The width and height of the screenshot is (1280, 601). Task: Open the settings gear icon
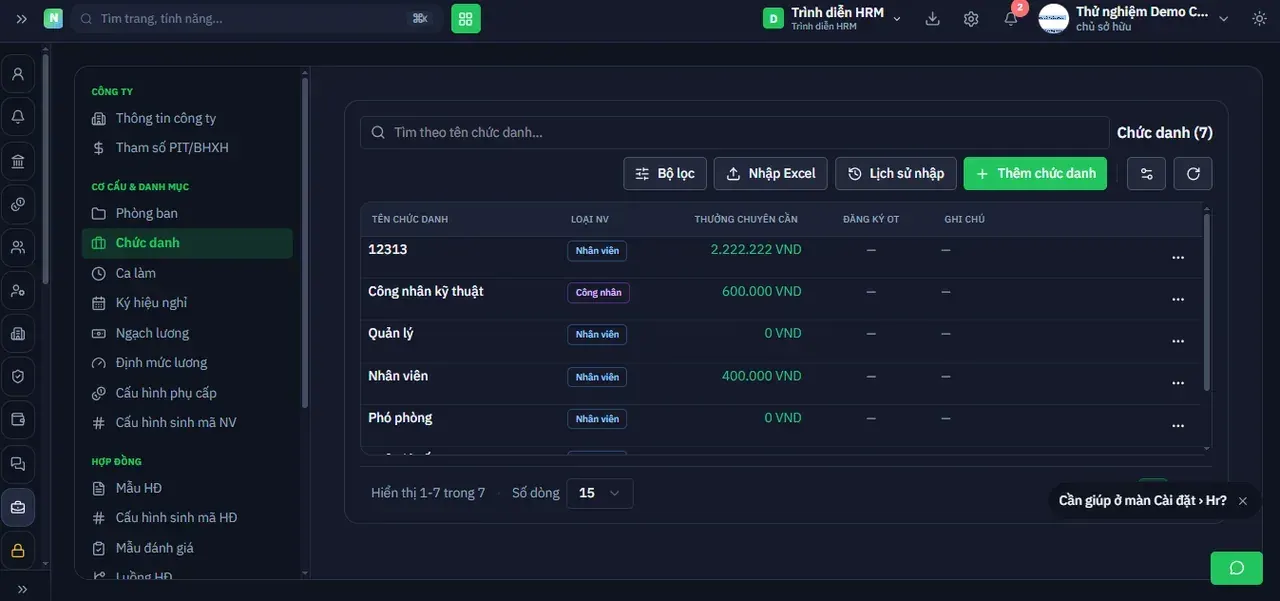(971, 19)
